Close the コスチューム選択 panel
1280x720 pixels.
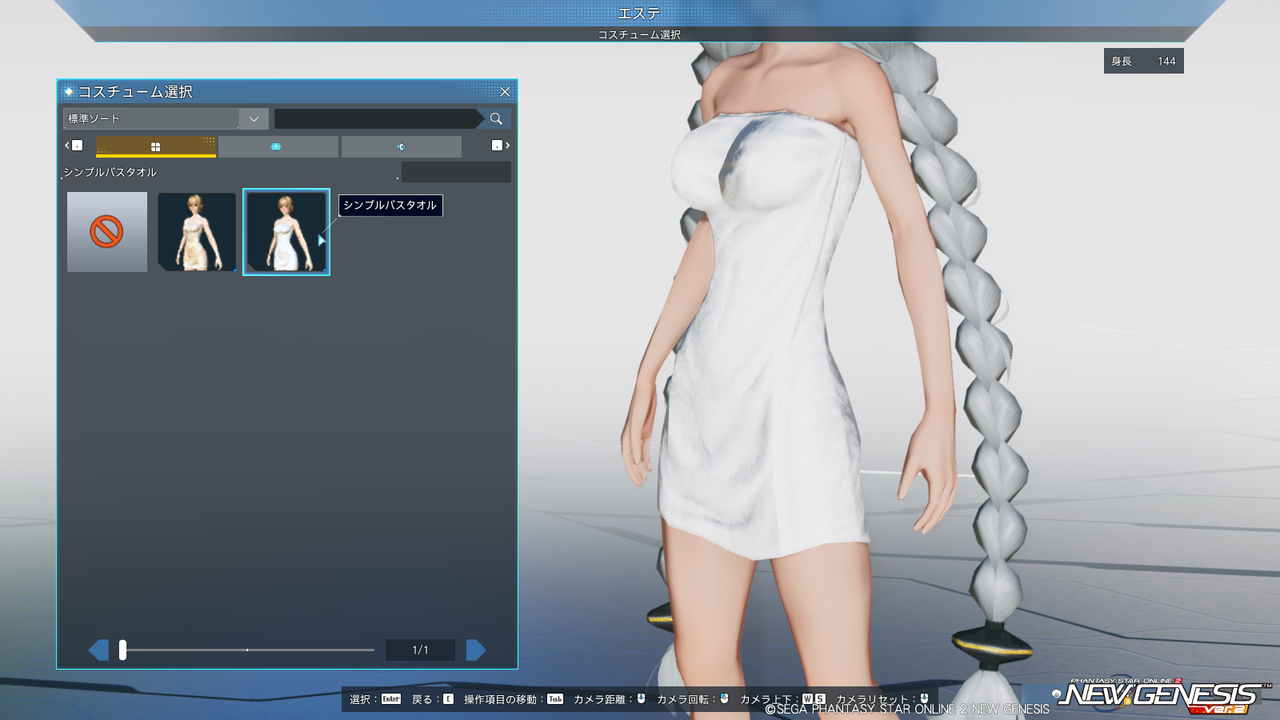pyautogui.click(x=505, y=91)
